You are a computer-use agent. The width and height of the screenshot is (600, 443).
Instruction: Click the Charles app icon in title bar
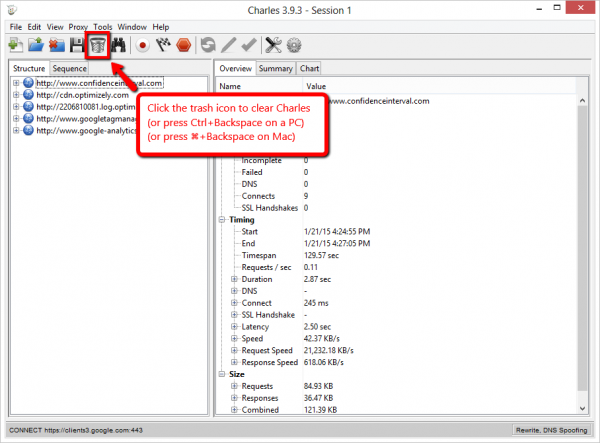(x=12, y=10)
